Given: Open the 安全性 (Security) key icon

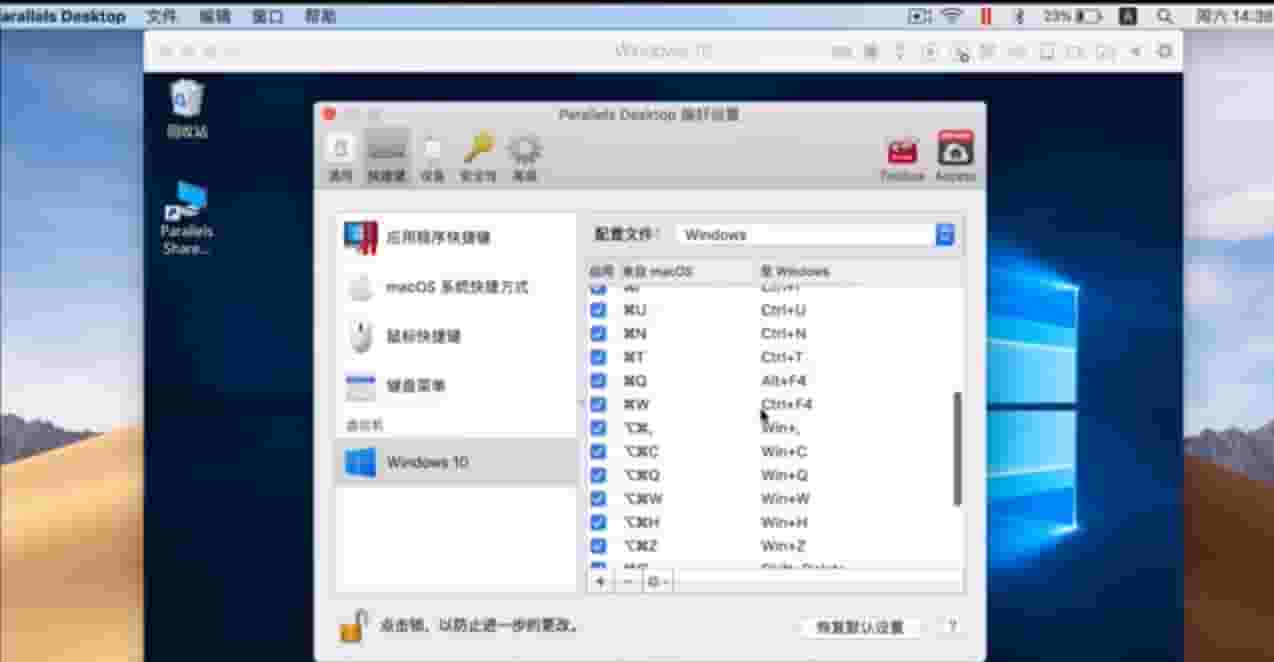Looking at the screenshot, I should pyautogui.click(x=478, y=157).
